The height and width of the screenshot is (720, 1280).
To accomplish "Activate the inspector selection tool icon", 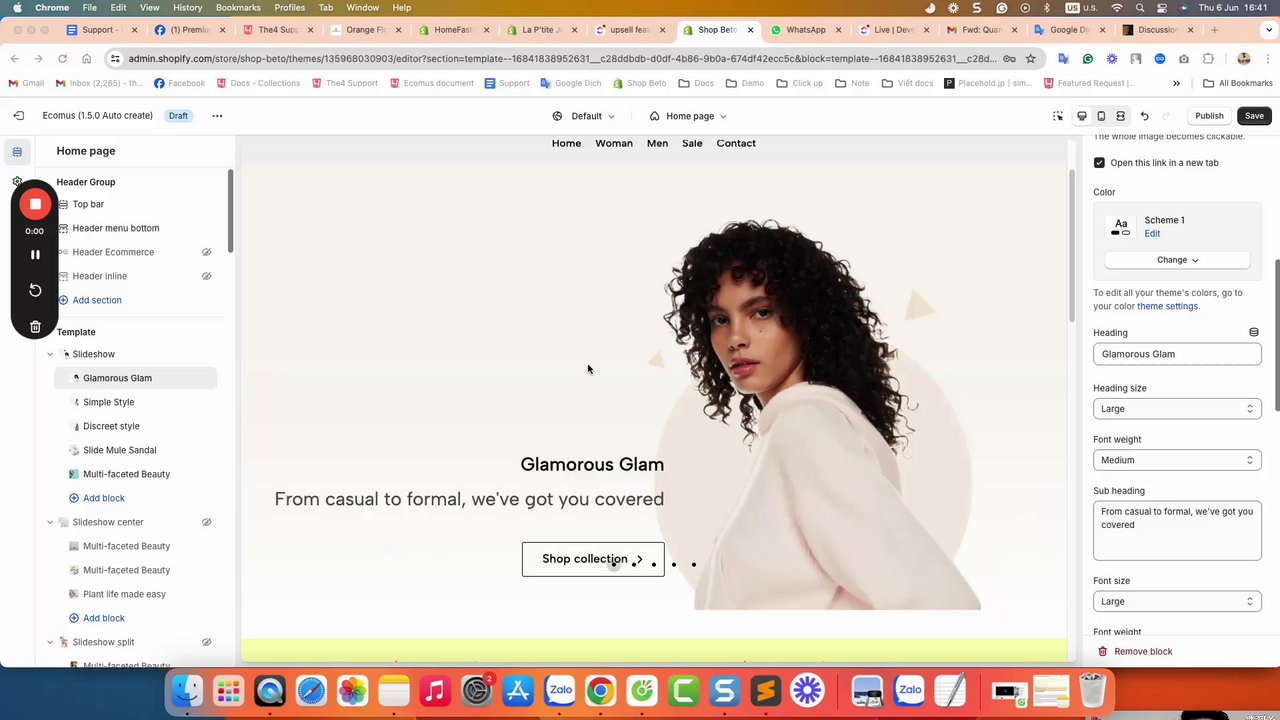I will click(x=1058, y=116).
